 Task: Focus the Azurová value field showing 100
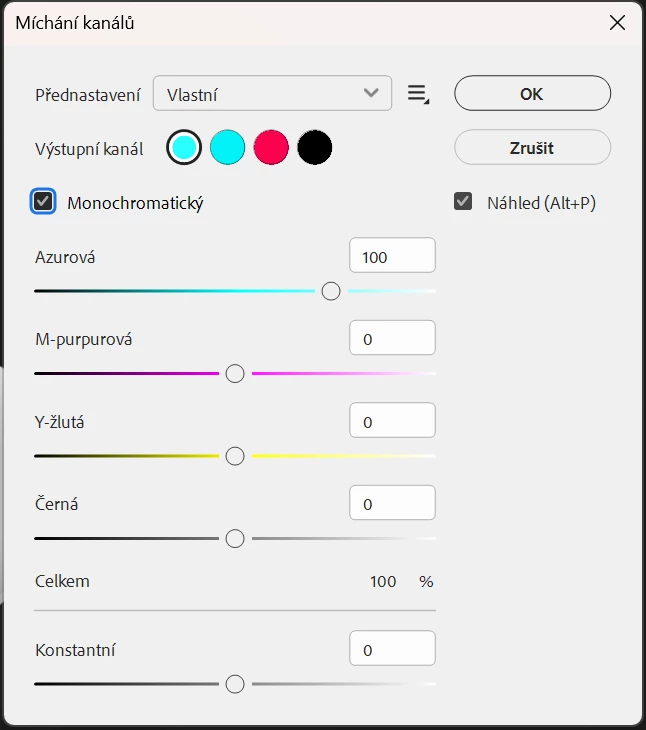click(x=392, y=256)
